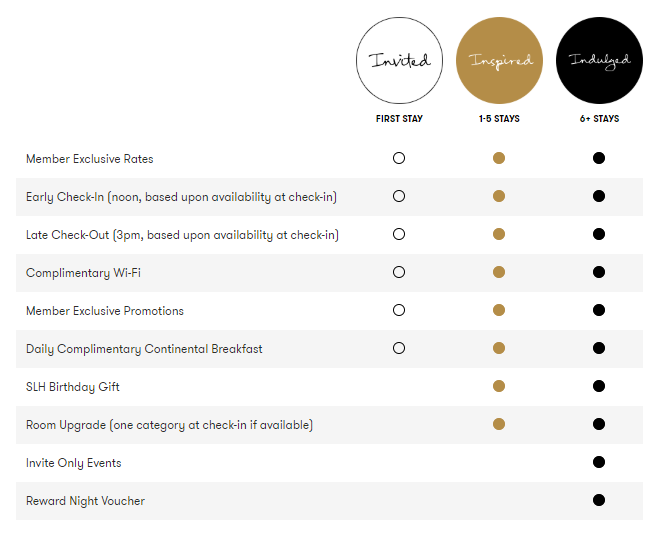Click the gold dot for SLH Birthday Gift
Image resolution: width=657 pixels, height=535 pixels.
[x=499, y=386]
